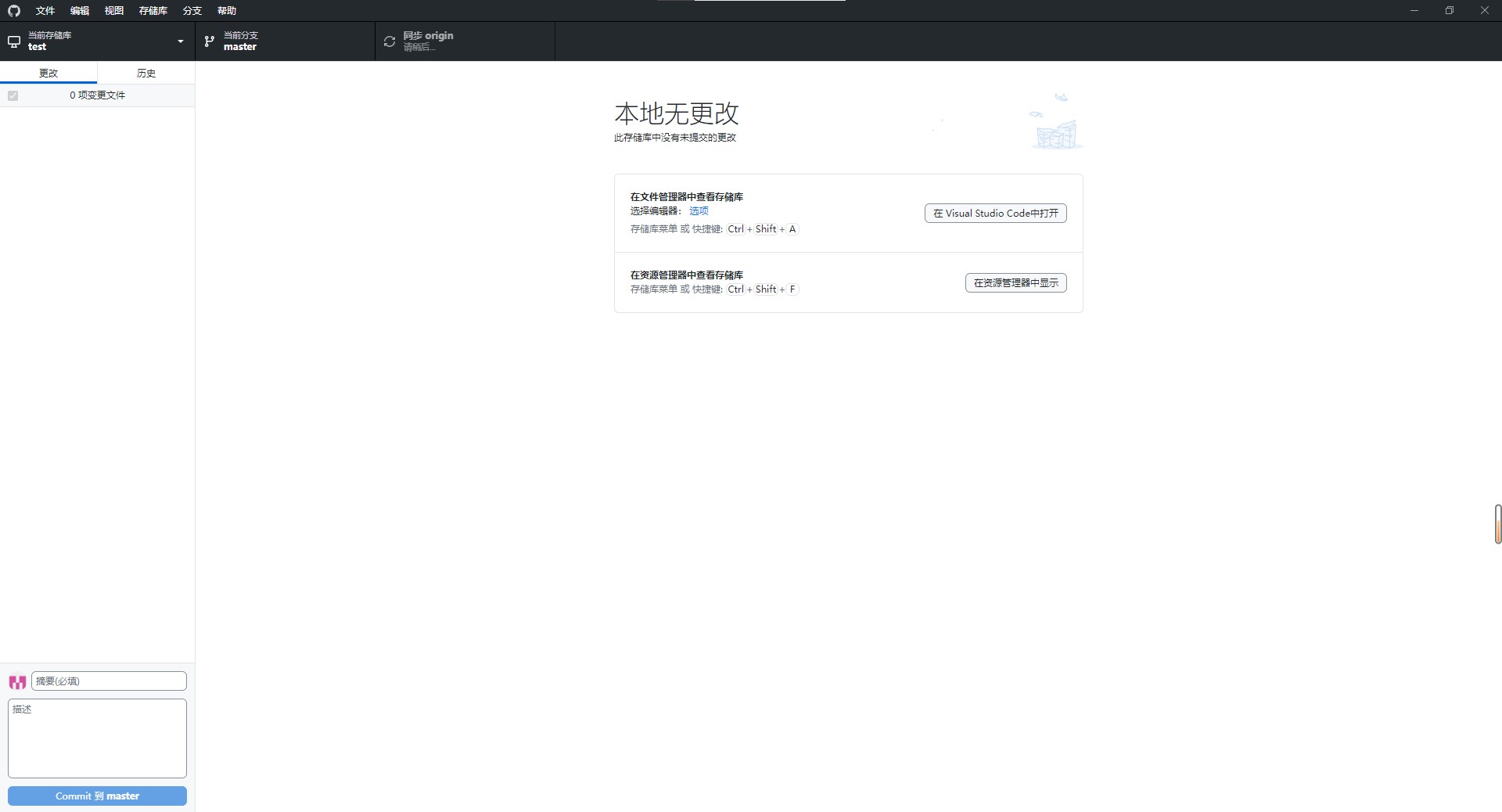Viewport: 1502px width, 812px height.
Task: Expand the current repository dropdown arrow
Action: point(181,41)
